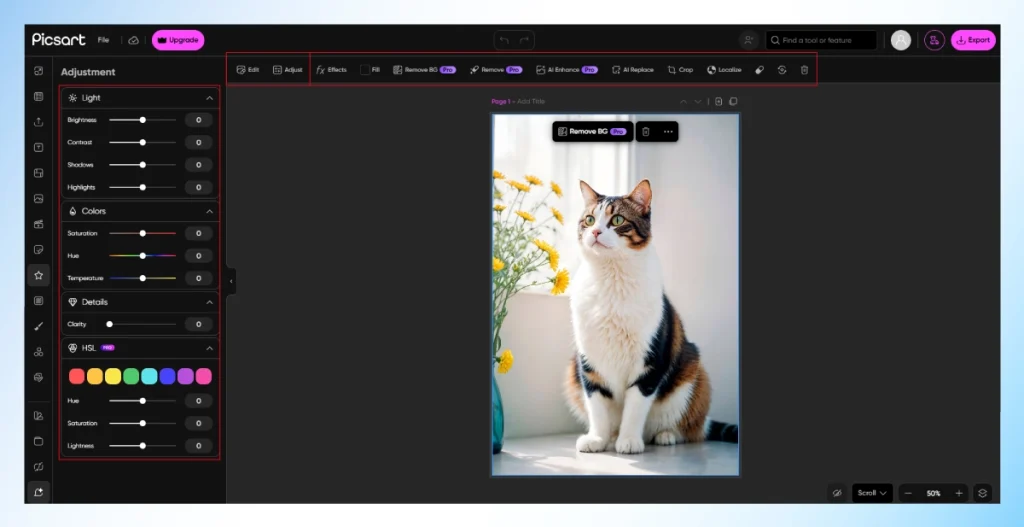Move page down with the chevron

[x=697, y=102]
